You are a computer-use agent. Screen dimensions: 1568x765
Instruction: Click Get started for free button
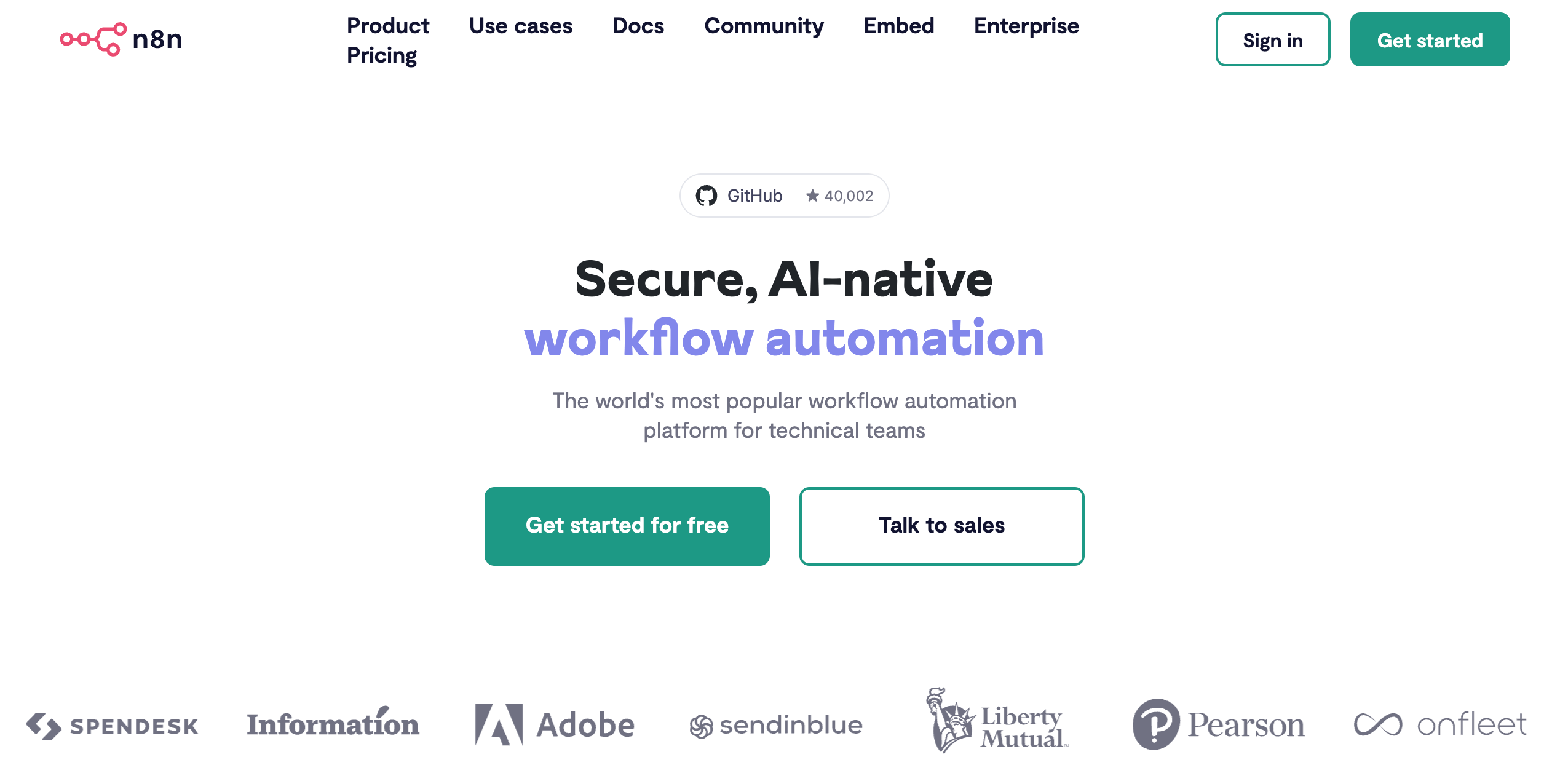(x=627, y=525)
